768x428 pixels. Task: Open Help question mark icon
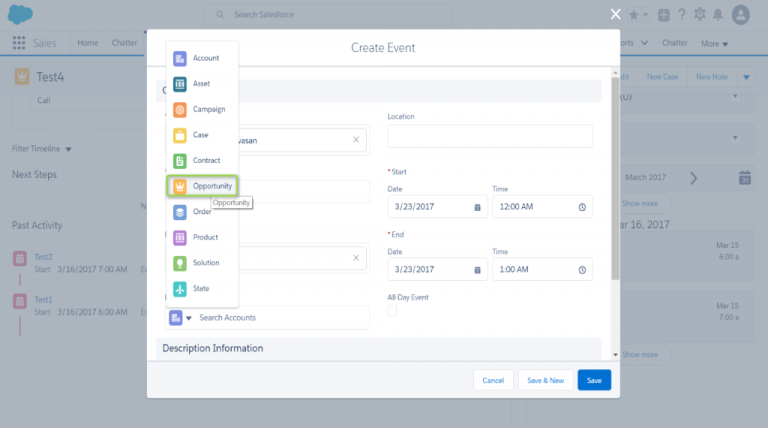click(682, 15)
